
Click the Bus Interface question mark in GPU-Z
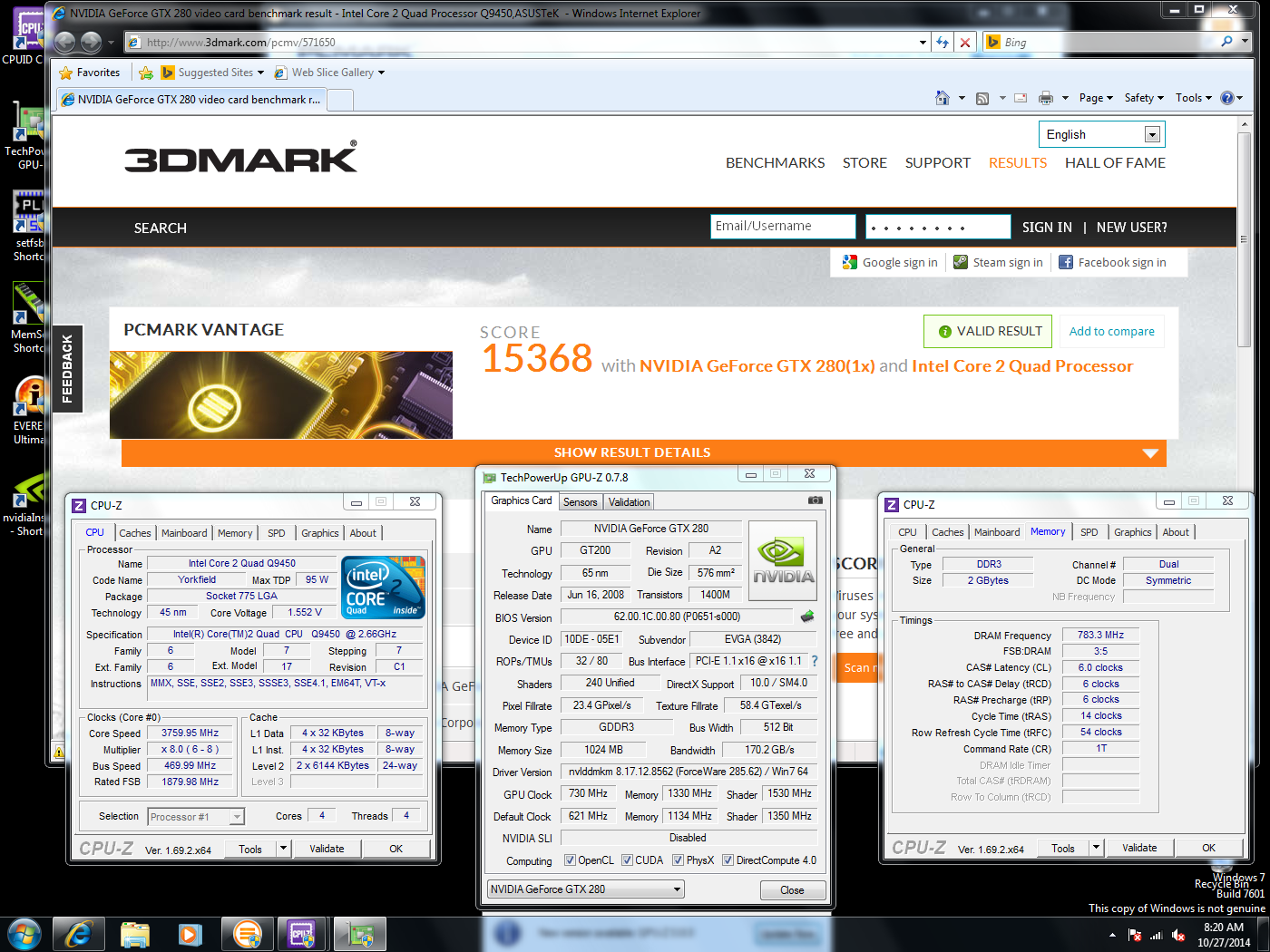(x=815, y=661)
